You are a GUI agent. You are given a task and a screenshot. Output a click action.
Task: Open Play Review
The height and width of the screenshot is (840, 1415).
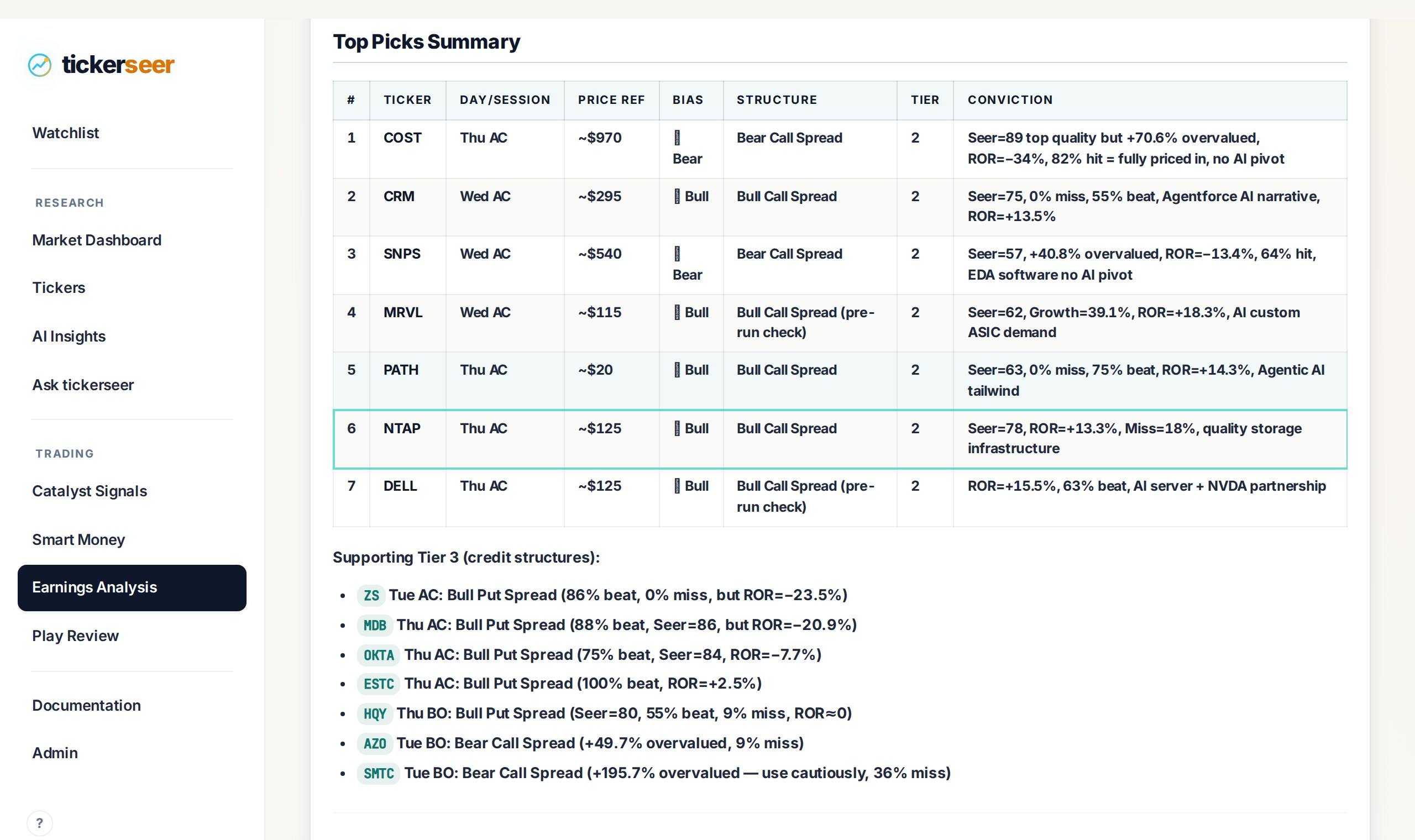tap(75, 636)
